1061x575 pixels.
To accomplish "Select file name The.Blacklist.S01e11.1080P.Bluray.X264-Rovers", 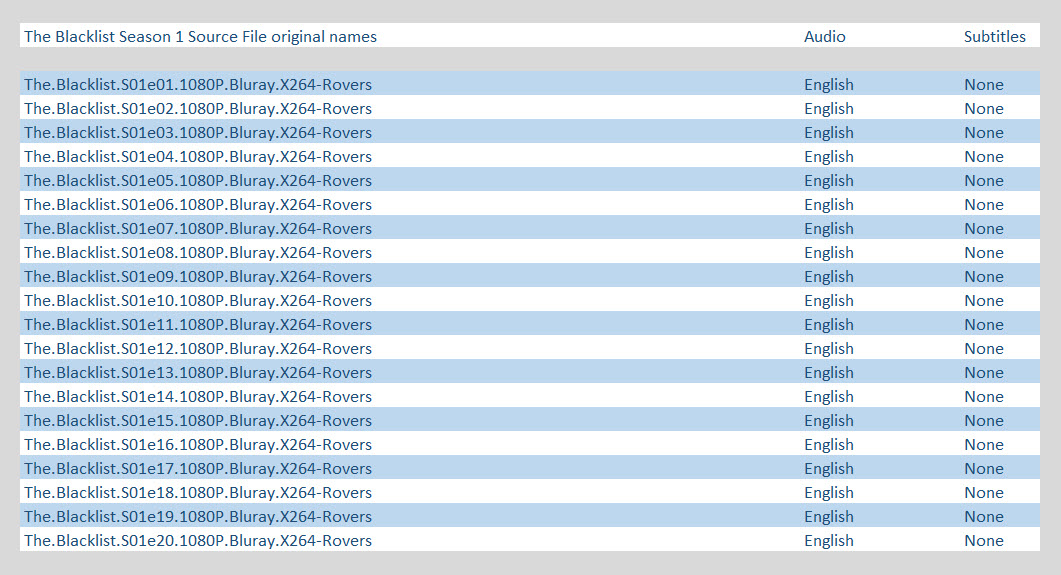I will tap(198, 325).
